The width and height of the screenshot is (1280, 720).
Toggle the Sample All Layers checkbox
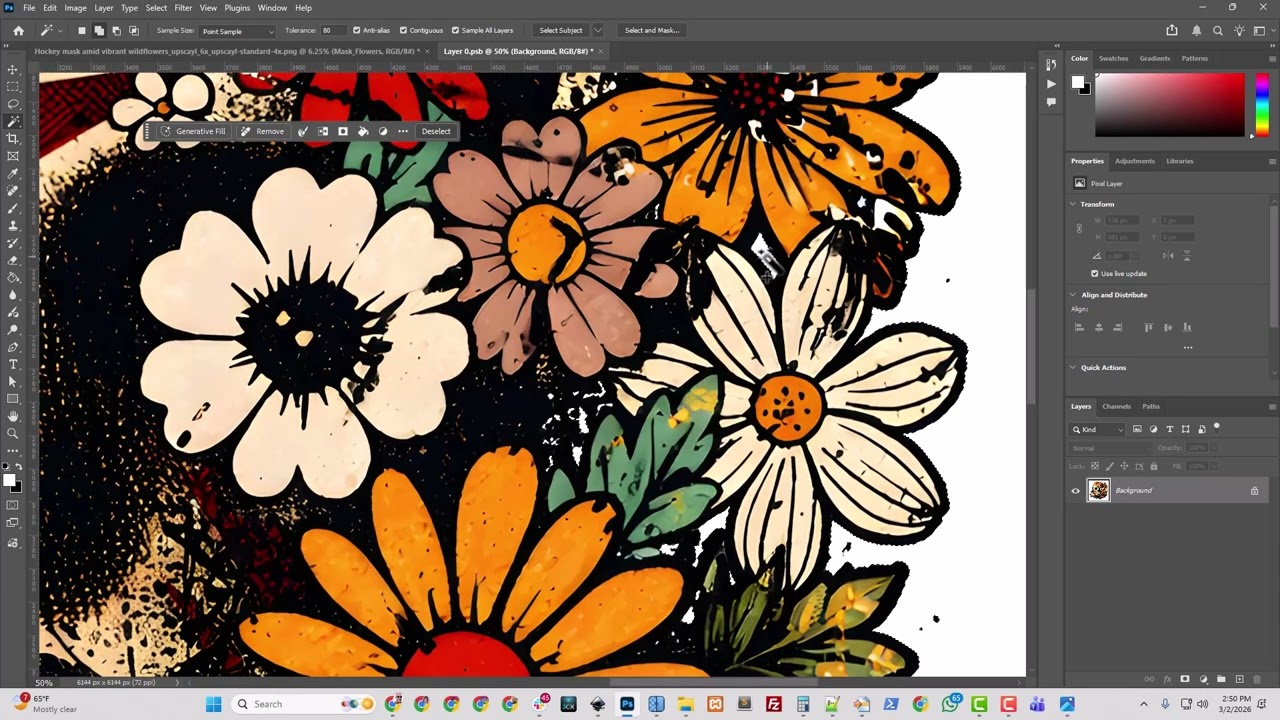coord(455,30)
